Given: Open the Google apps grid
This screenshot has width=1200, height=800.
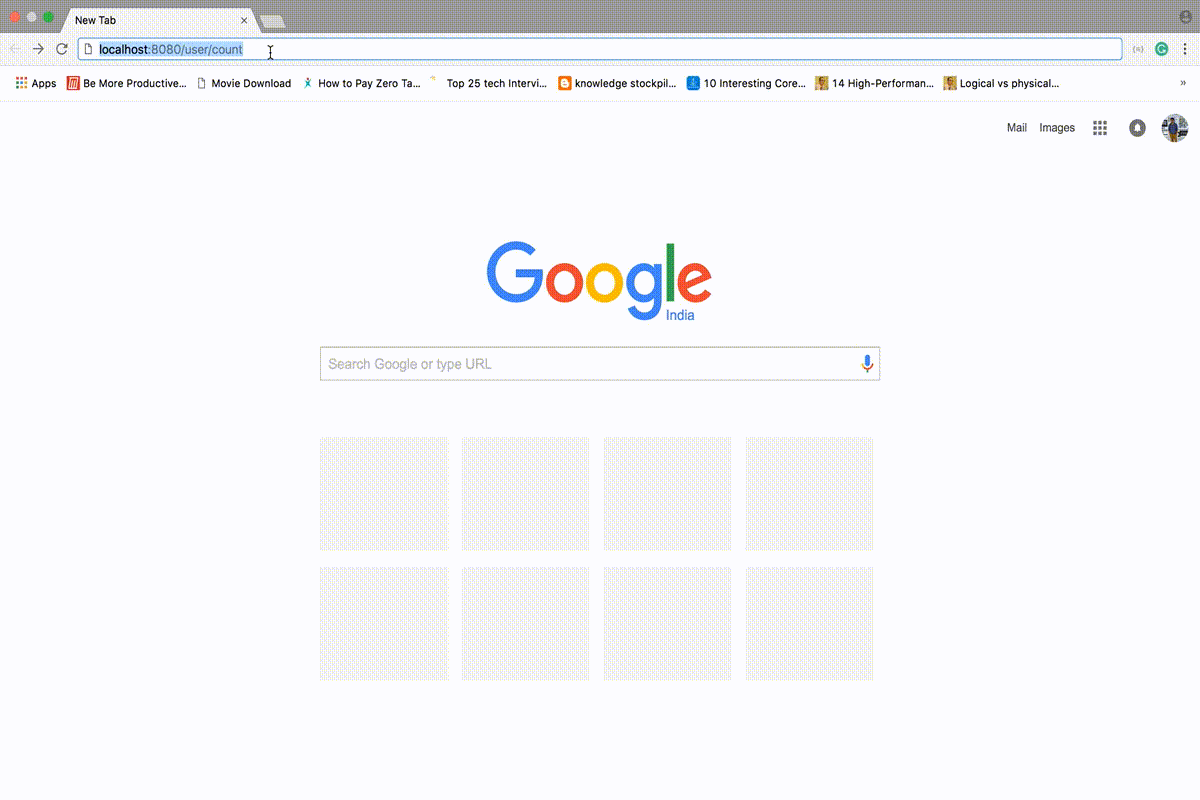Looking at the screenshot, I should [1100, 128].
